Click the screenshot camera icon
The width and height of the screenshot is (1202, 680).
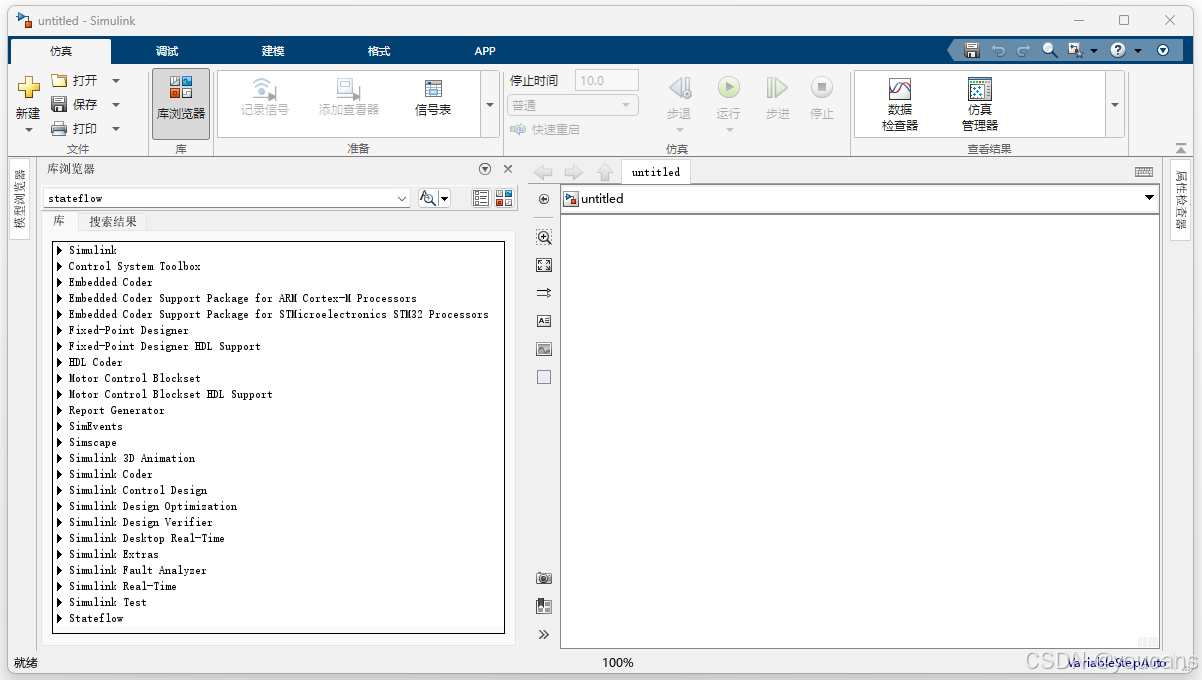pyautogui.click(x=544, y=578)
